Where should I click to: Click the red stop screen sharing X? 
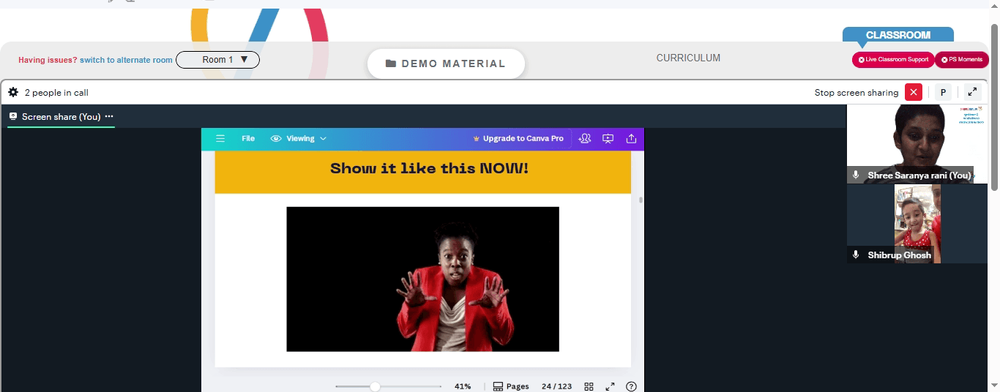coord(913,92)
